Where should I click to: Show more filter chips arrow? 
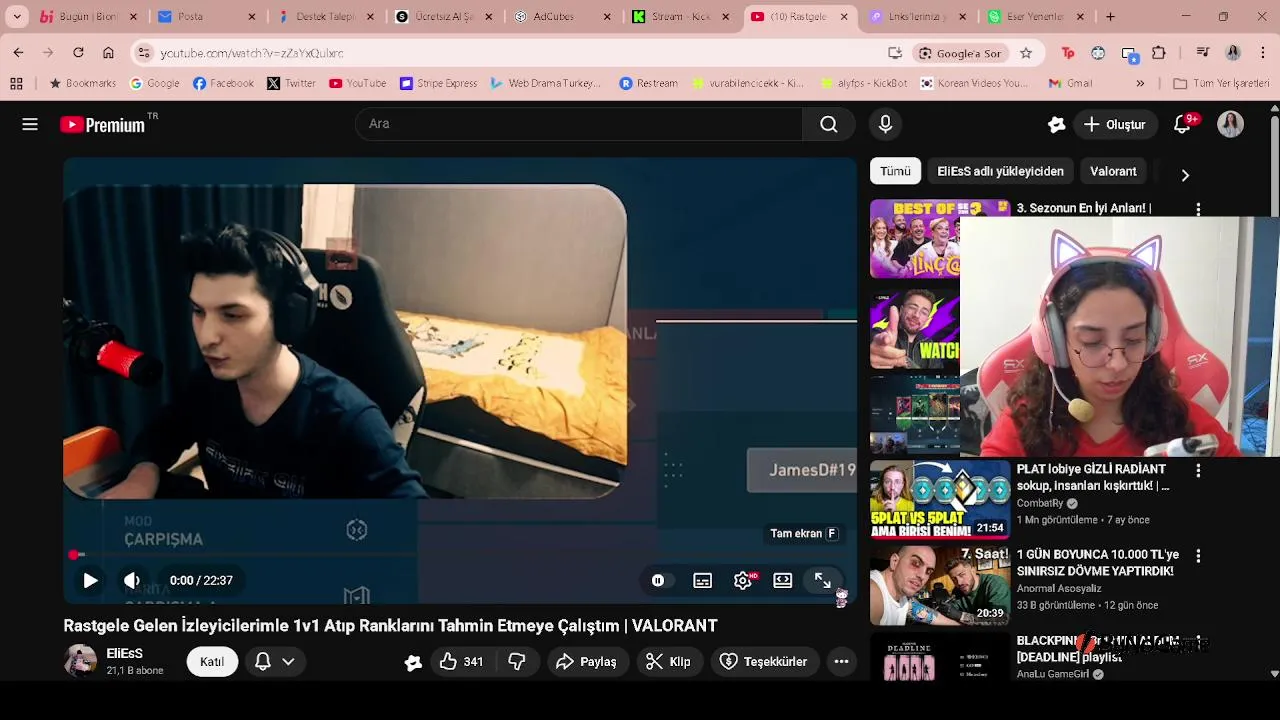coord(1185,175)
